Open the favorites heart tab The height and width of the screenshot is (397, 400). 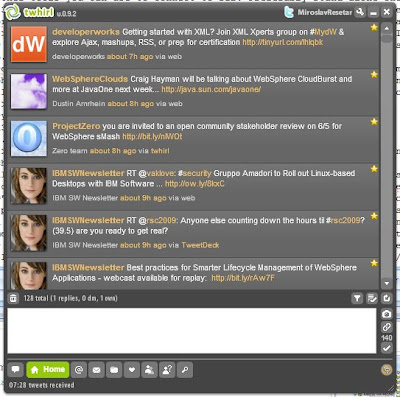(x=132, y=370)
